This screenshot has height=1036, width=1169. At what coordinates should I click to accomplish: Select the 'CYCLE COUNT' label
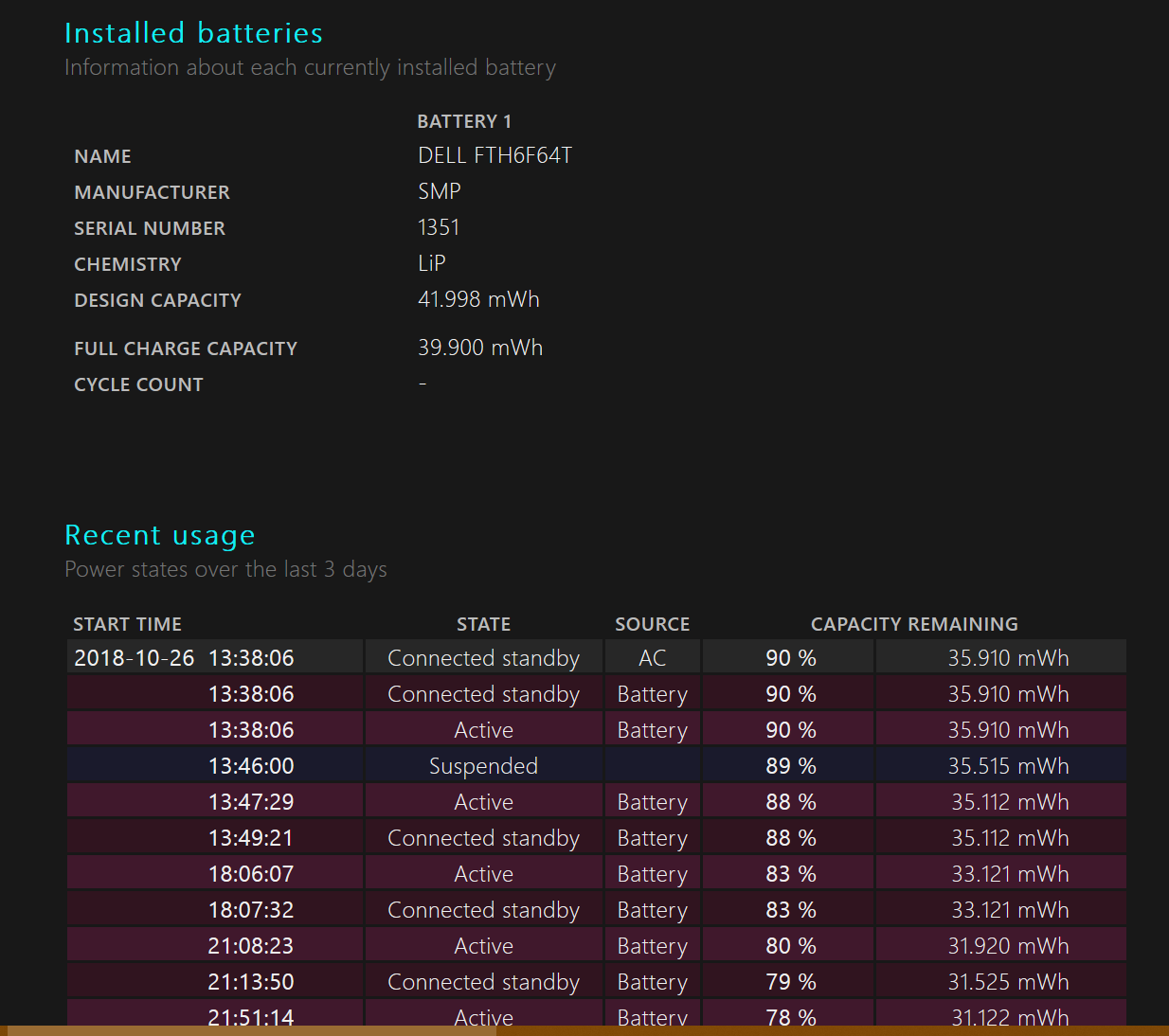(138, 384)
